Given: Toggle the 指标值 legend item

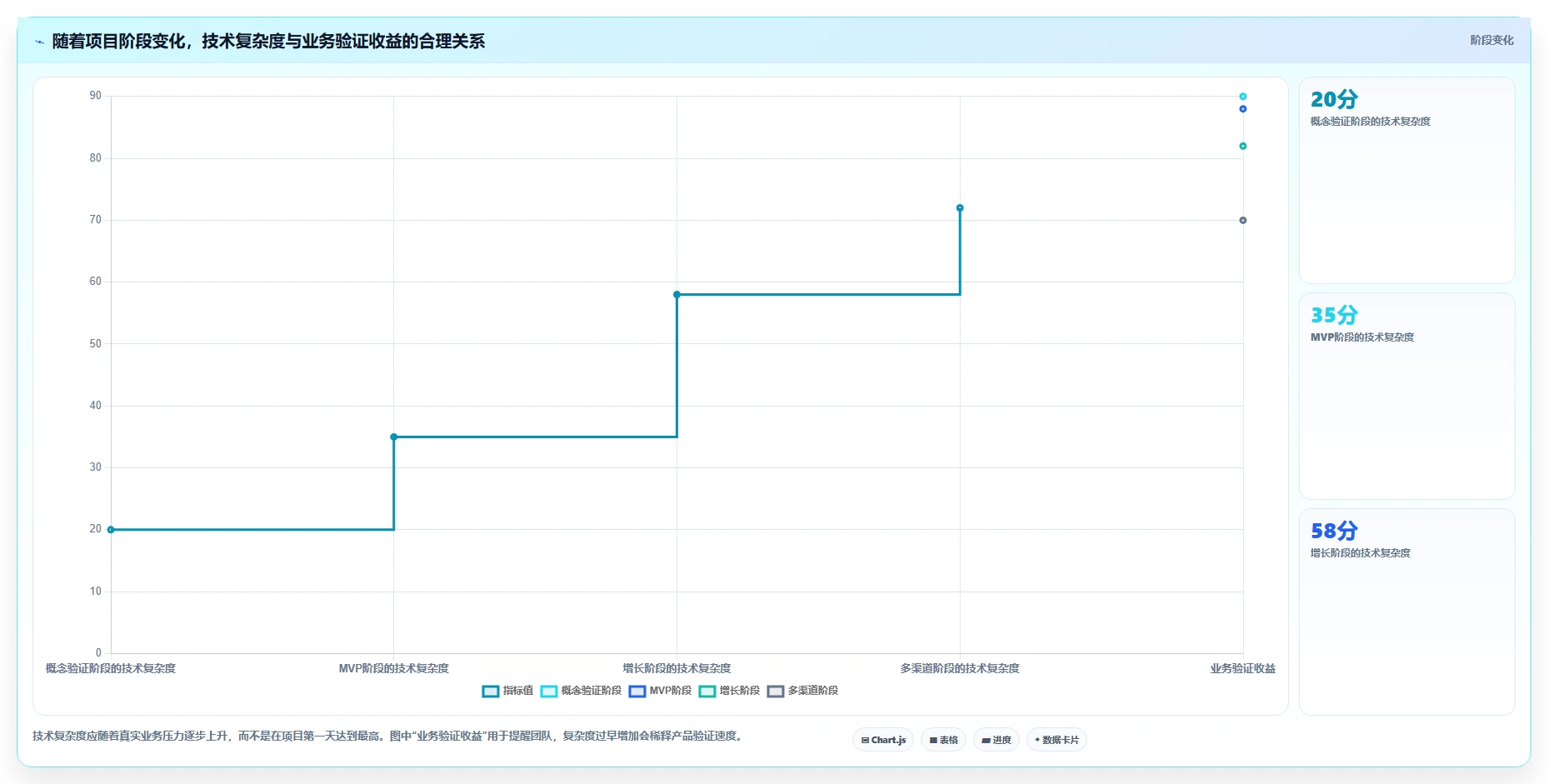Looking at the screenshot, I should click(x=507, y=691).
